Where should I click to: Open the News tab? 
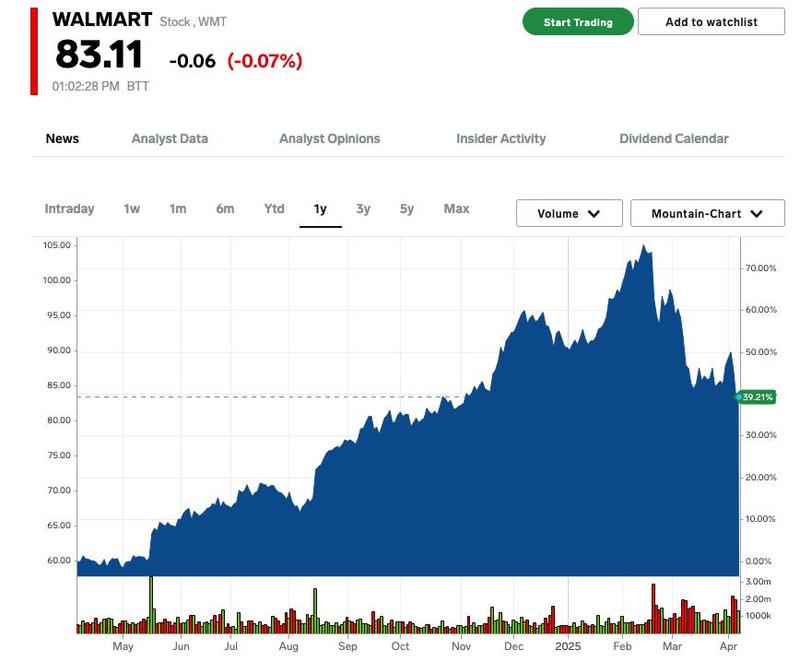point(62,139)
